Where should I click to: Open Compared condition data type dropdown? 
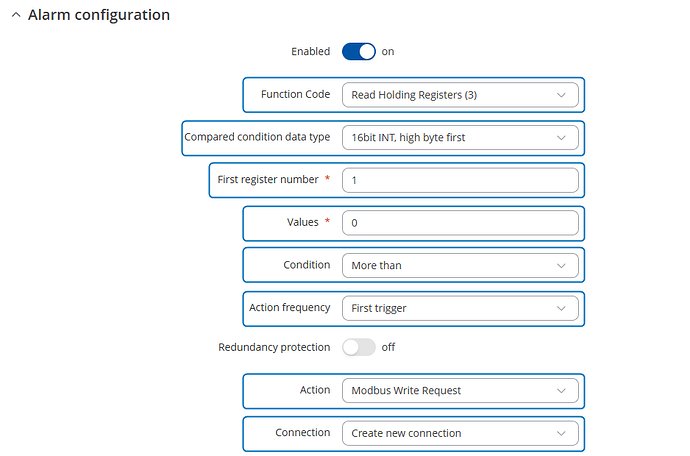(x=460, y=138)
